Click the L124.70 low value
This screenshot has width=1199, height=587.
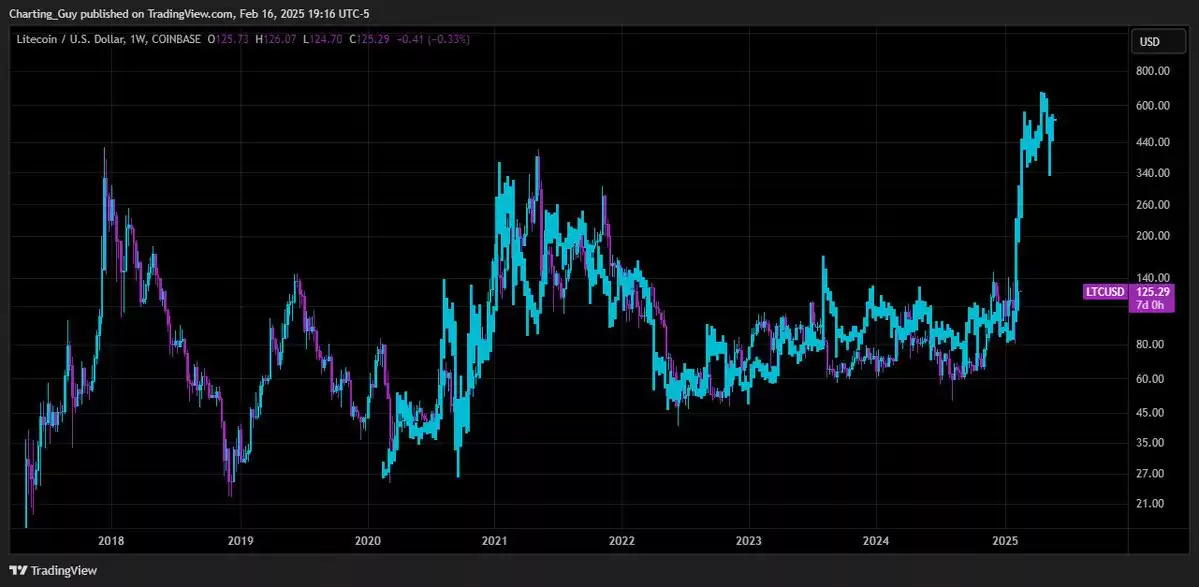point(323,38)
